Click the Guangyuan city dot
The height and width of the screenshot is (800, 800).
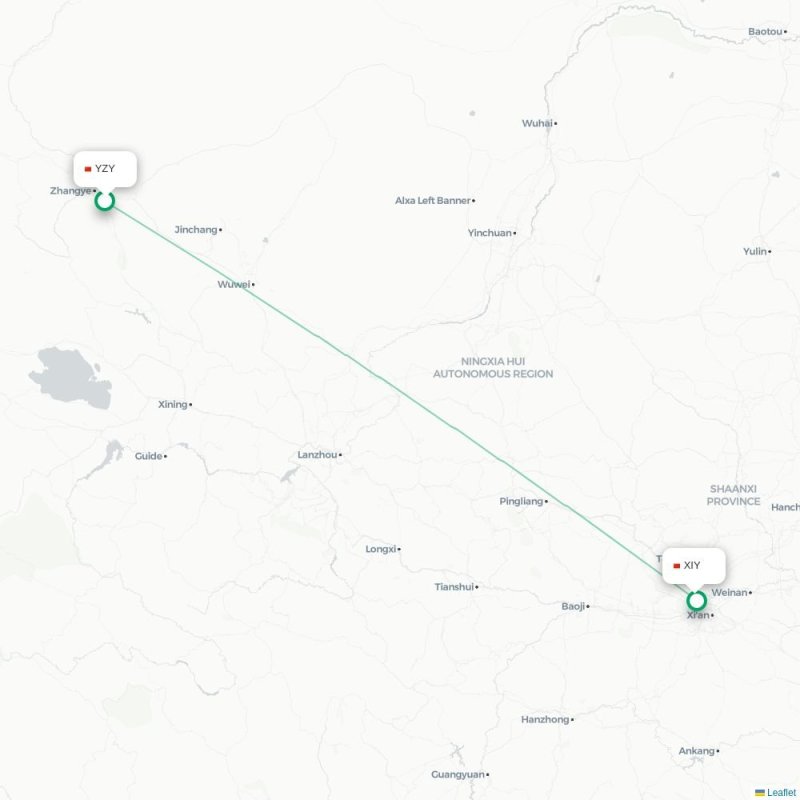[488, 774]
